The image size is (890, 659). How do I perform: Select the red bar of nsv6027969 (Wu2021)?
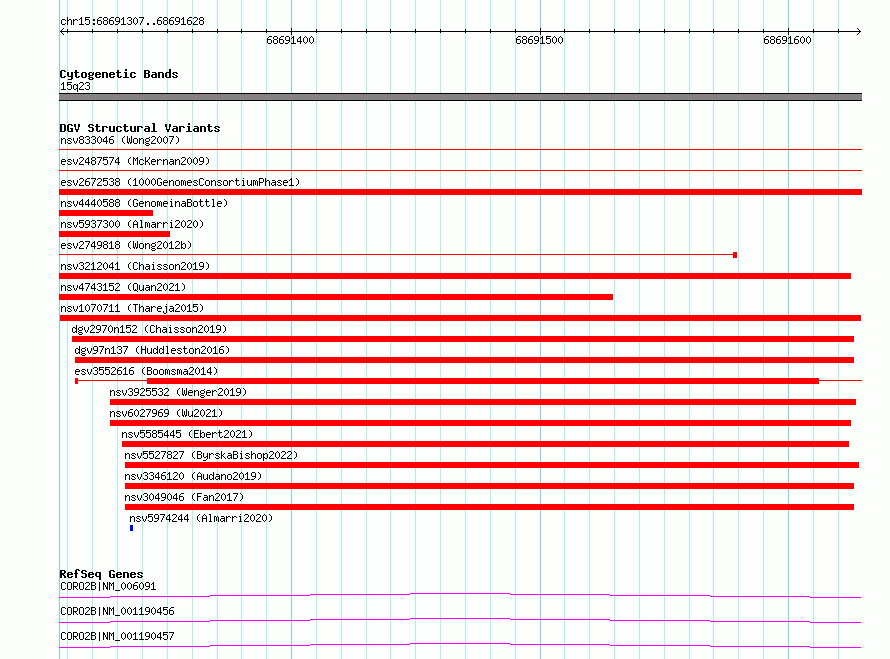[x=481, y=423]
